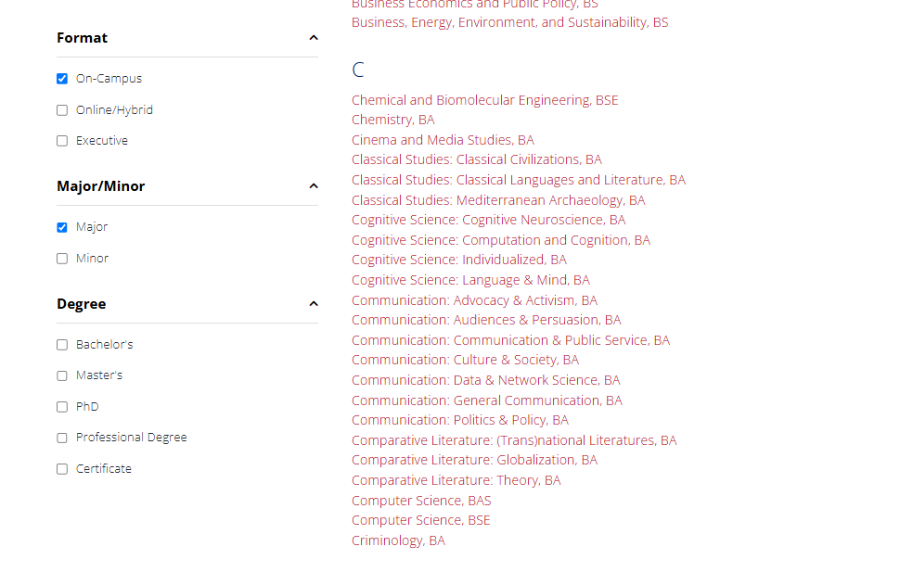900x572 pixels.
Task: Tick the Certificate checkbox
Action: (62, 469)
